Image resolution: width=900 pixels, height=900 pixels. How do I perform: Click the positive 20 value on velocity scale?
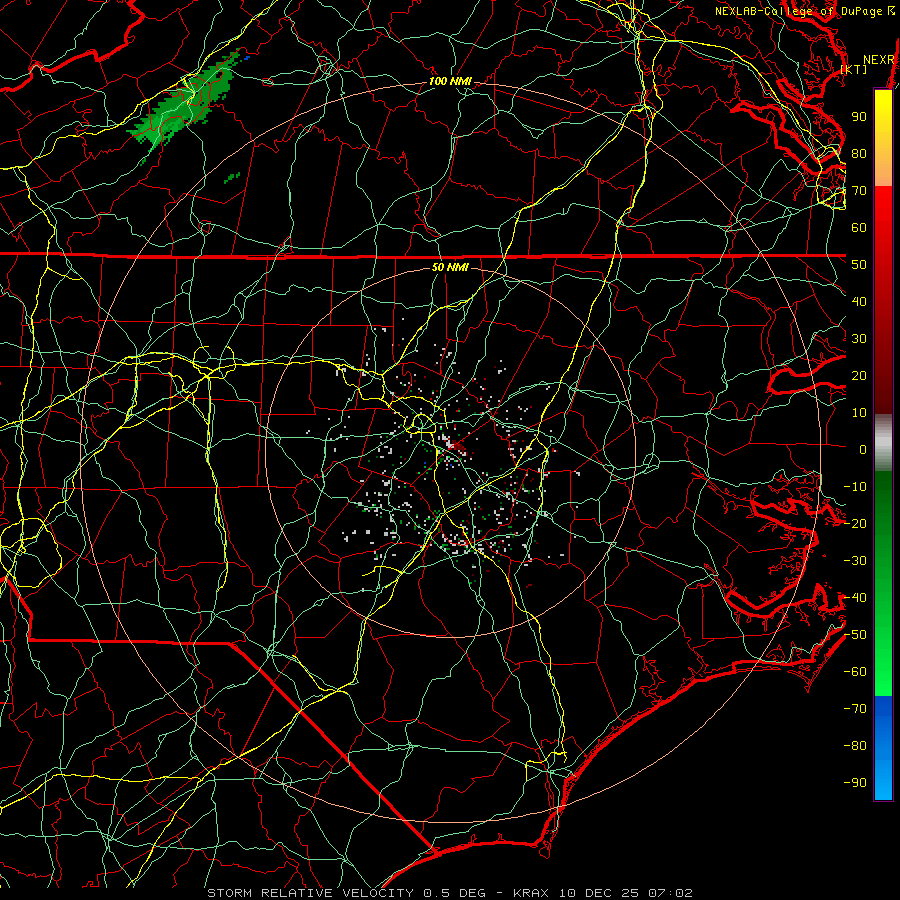click(x=859, y=375)
